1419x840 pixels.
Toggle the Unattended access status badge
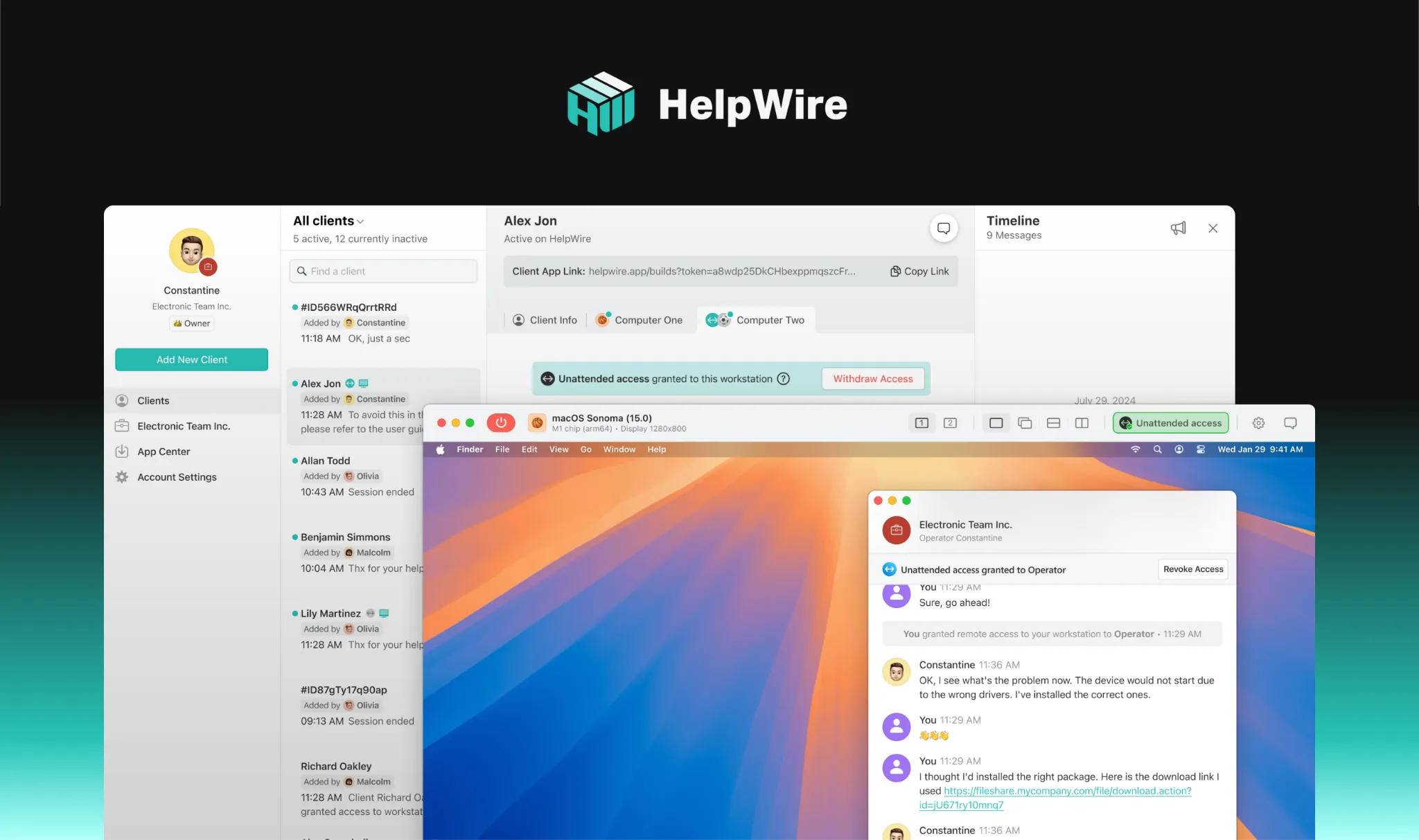pyautogui.click(x=1170, y=422)
